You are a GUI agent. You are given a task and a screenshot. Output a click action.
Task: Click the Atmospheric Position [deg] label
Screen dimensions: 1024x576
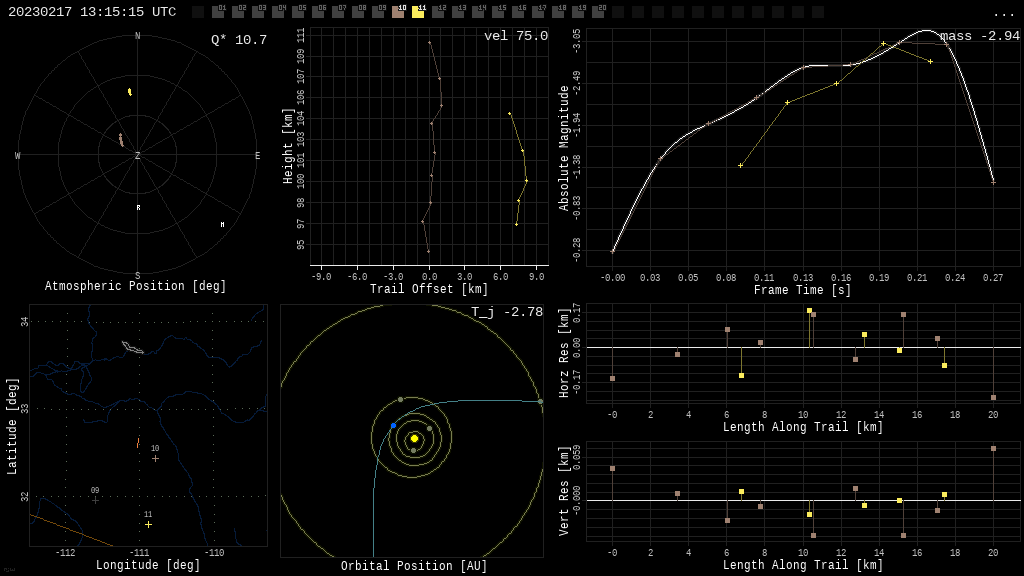point(135,286)
